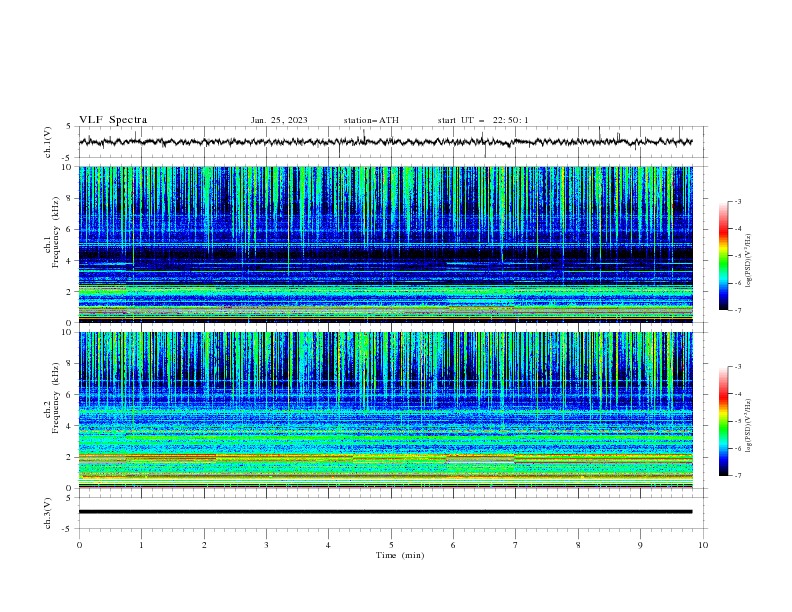Click the "8" kHz tick on ch.1 spectrogram
This screenshot has height=612, width=792.
[70, 198]
